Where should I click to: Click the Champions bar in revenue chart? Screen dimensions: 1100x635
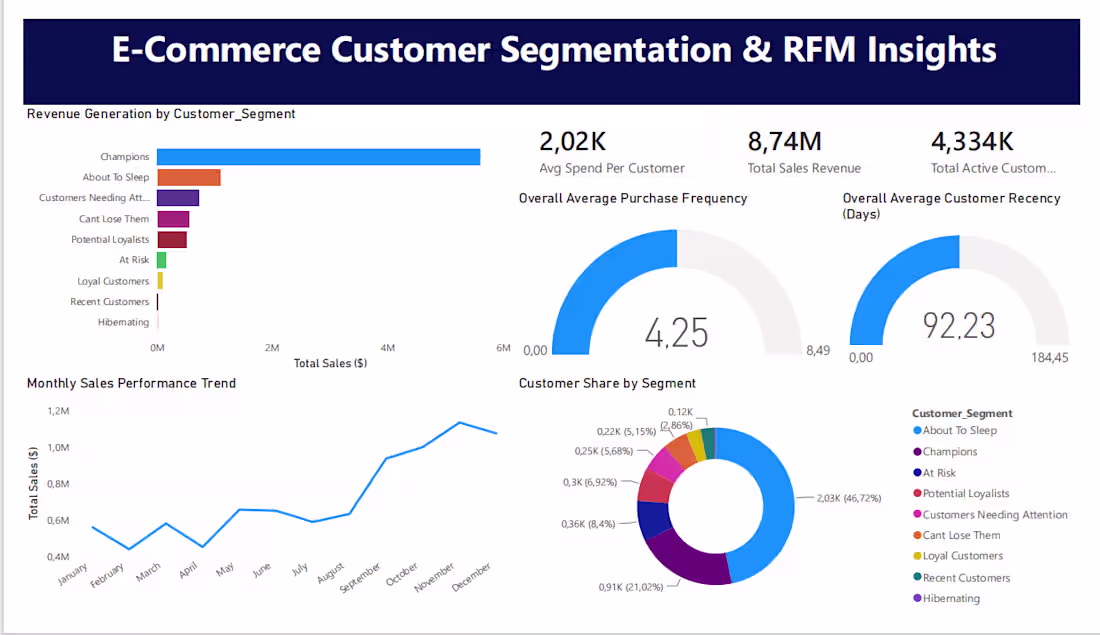tap(318, 156)
